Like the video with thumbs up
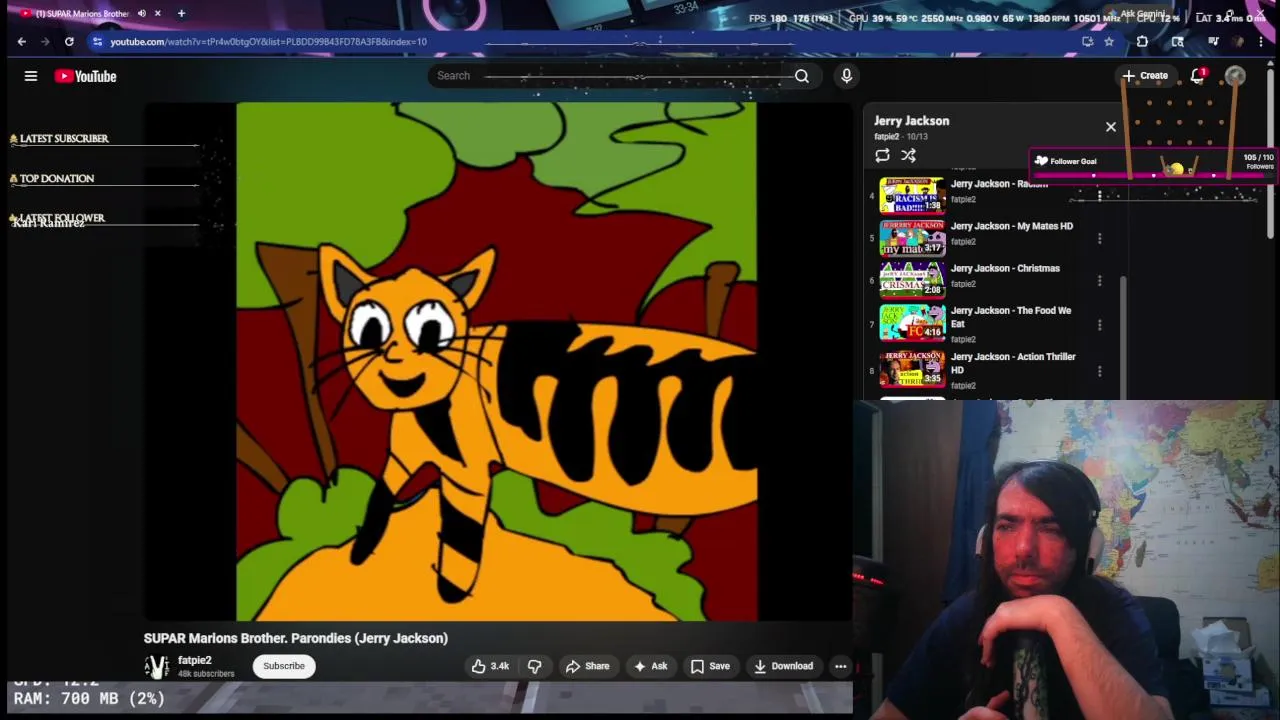1280x720 pixels. pyautogui.click(x=490, y=666)
